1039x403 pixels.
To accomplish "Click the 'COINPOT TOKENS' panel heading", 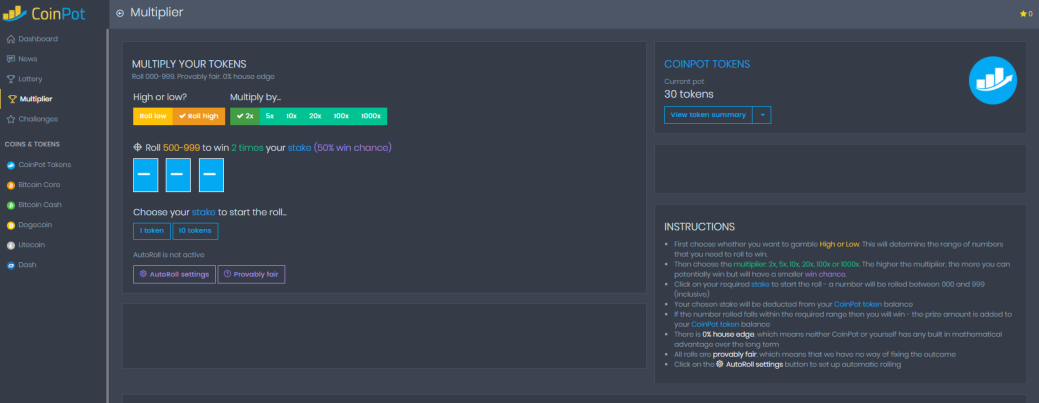I will [x=707, y=64].
